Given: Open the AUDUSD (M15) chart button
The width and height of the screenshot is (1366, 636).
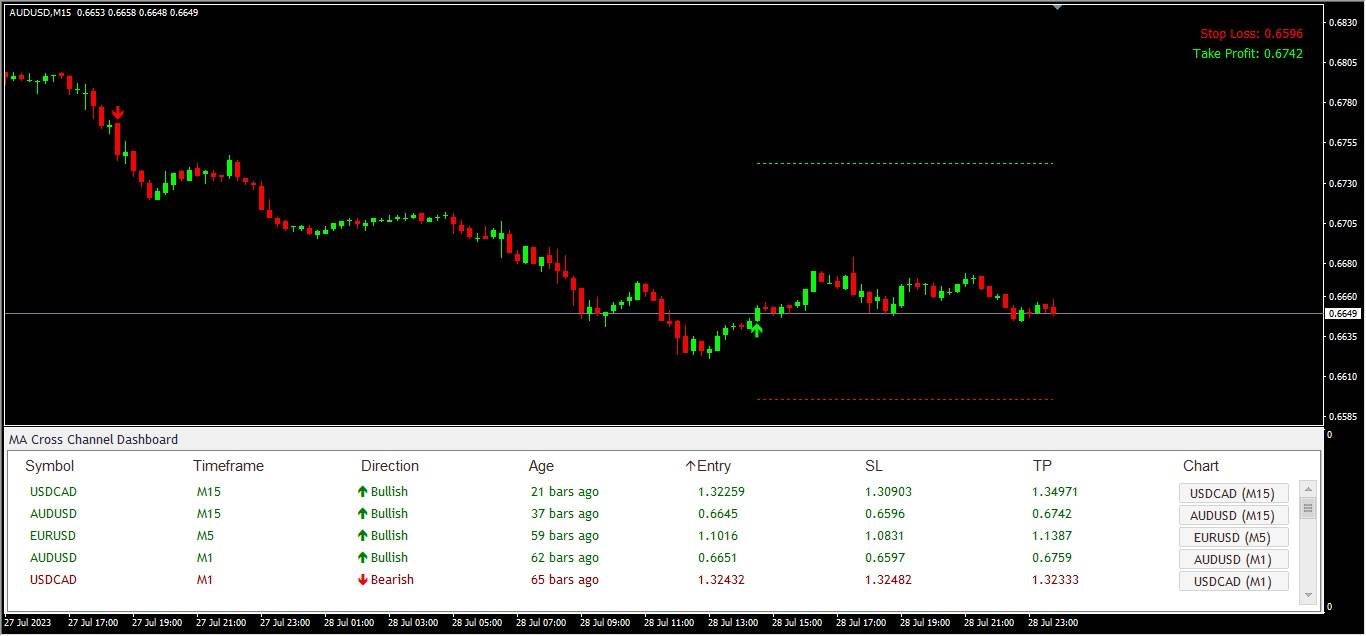Looking at the screenshot, I should 1234,515.
